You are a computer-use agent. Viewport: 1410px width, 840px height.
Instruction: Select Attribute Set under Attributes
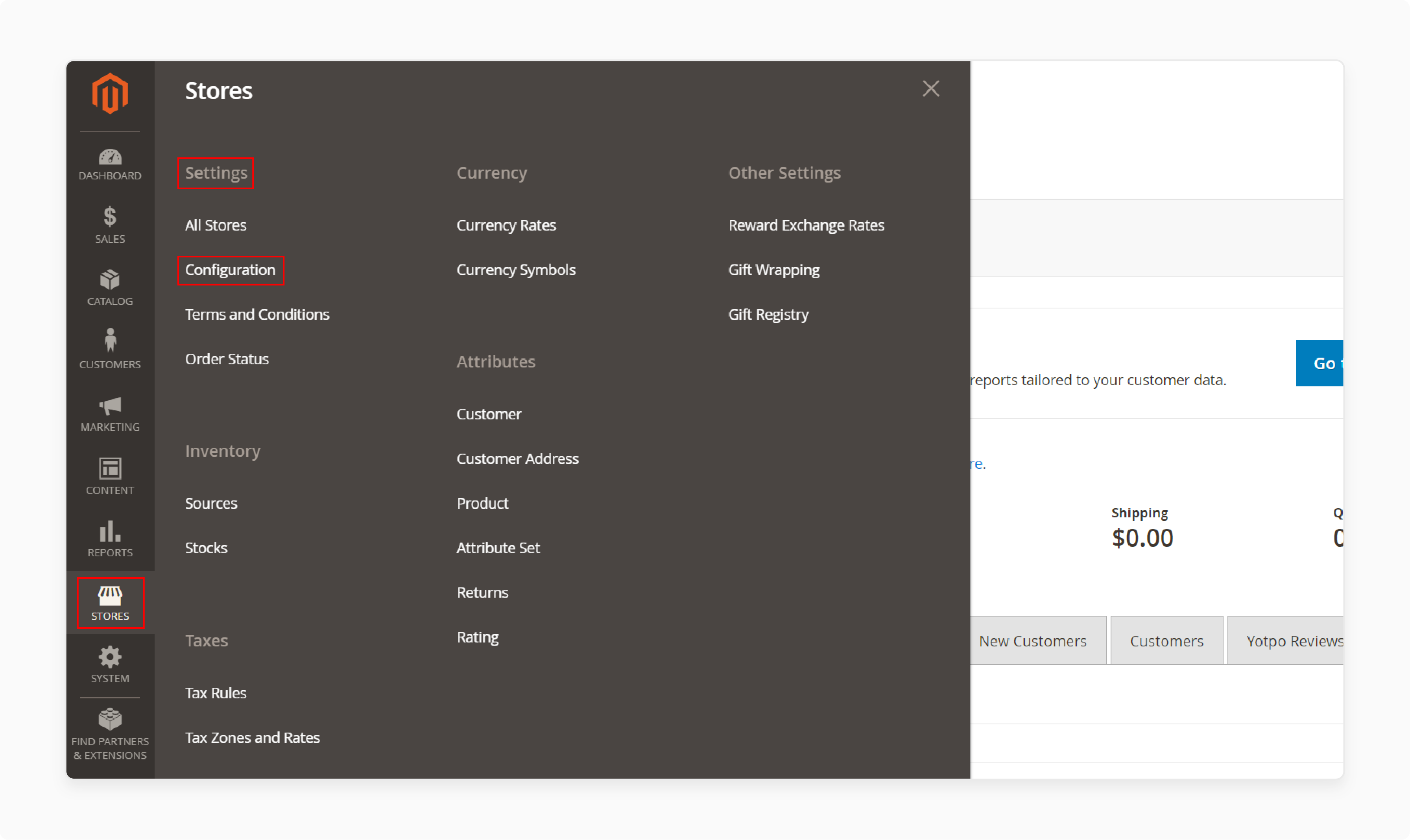click(498, 547)
